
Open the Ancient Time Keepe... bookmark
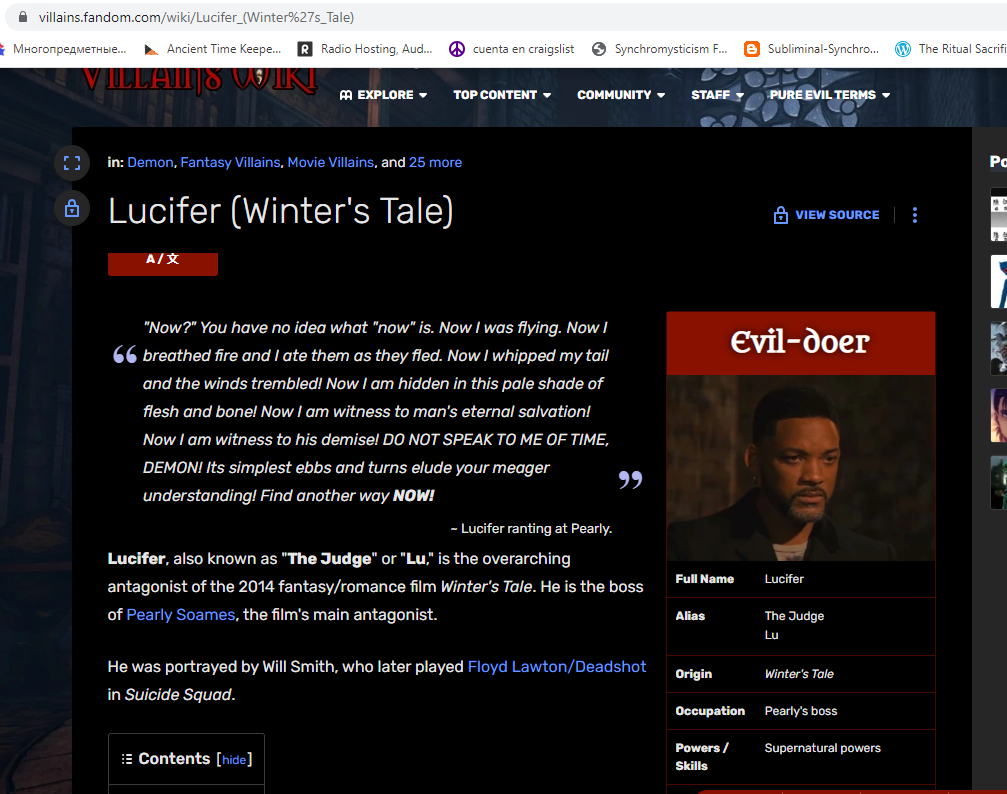coord(213,49)
